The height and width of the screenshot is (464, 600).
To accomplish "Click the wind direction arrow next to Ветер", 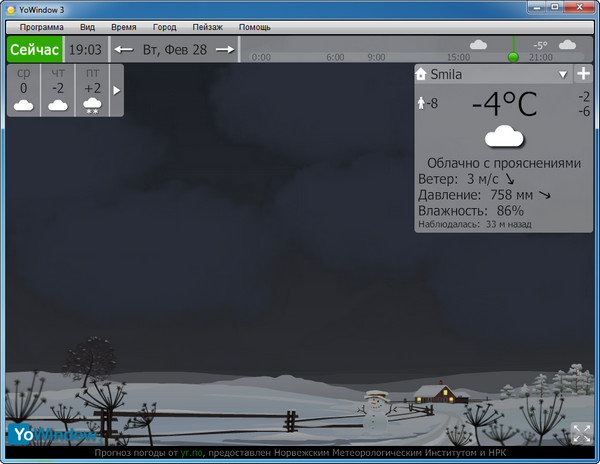I will click(x=510, y=179).
